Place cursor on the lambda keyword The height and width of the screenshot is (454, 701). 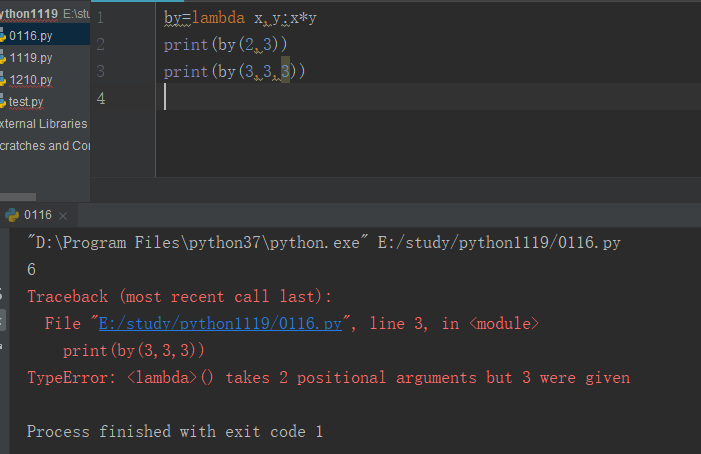point(218,18)
